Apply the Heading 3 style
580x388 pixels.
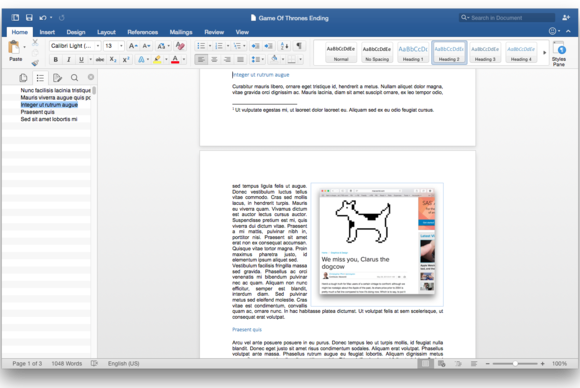tap(485, 53)
